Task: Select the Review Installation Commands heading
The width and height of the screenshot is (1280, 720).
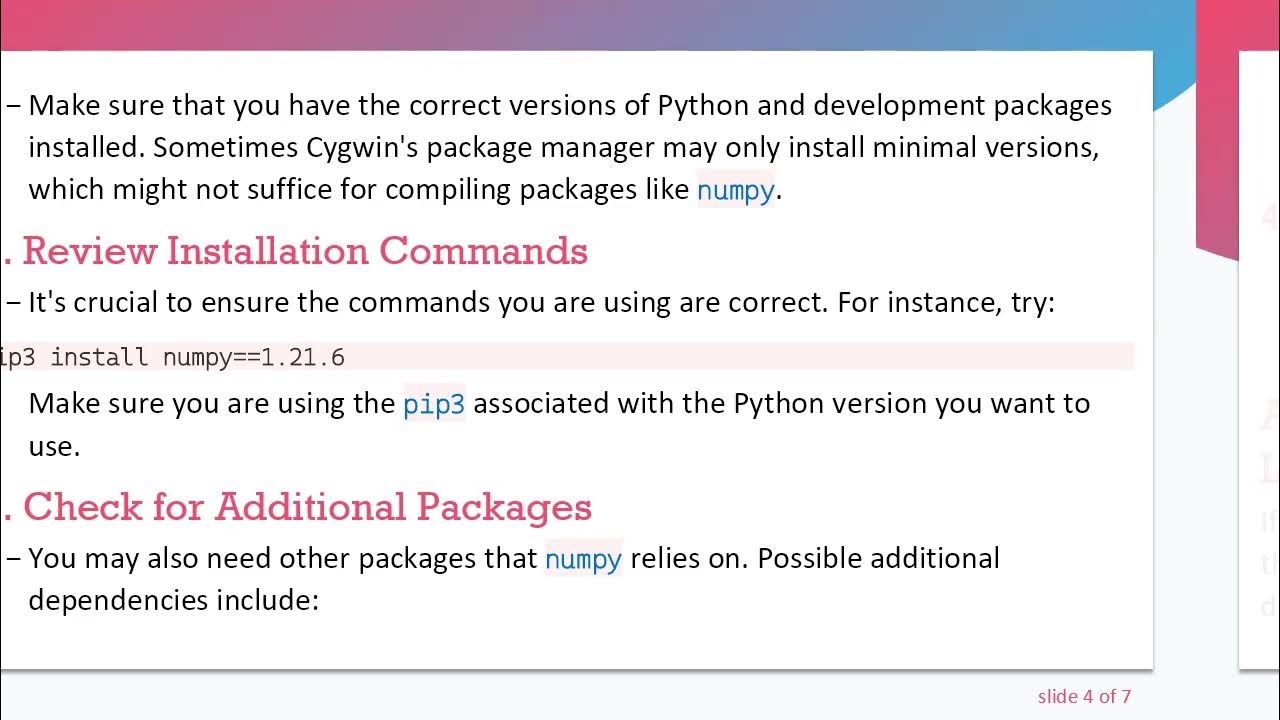Action: pos(304,251)
